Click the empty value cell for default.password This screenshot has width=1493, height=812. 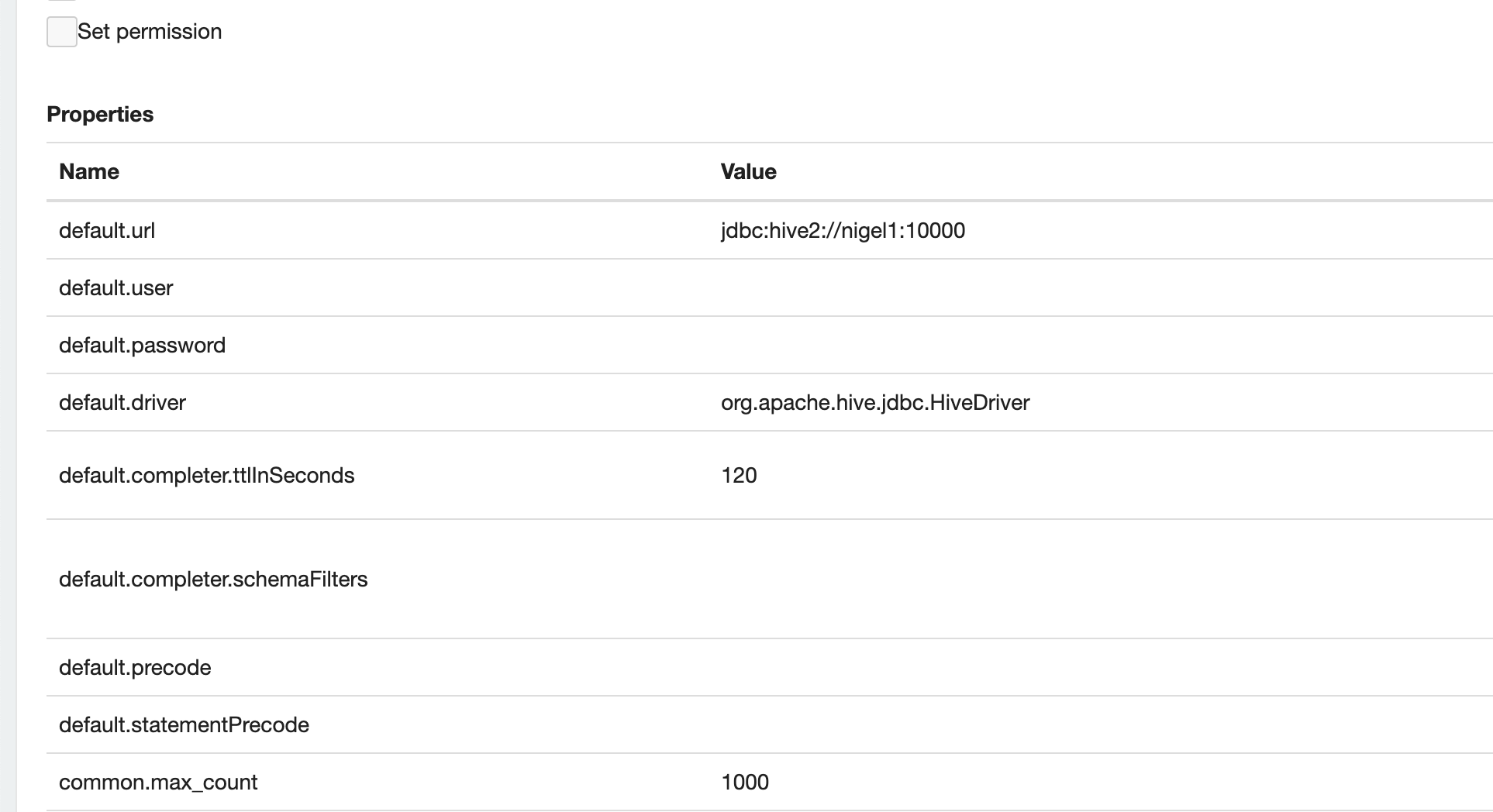click(x=1101, y=345)
